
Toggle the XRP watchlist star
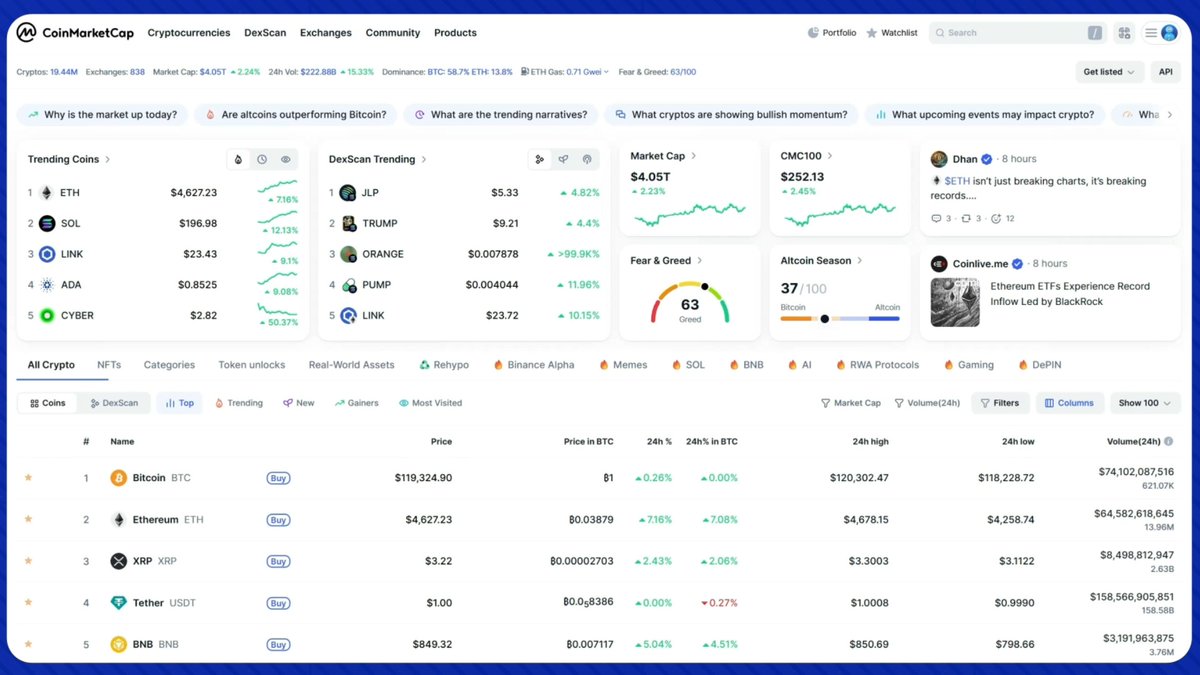point(28,561)
